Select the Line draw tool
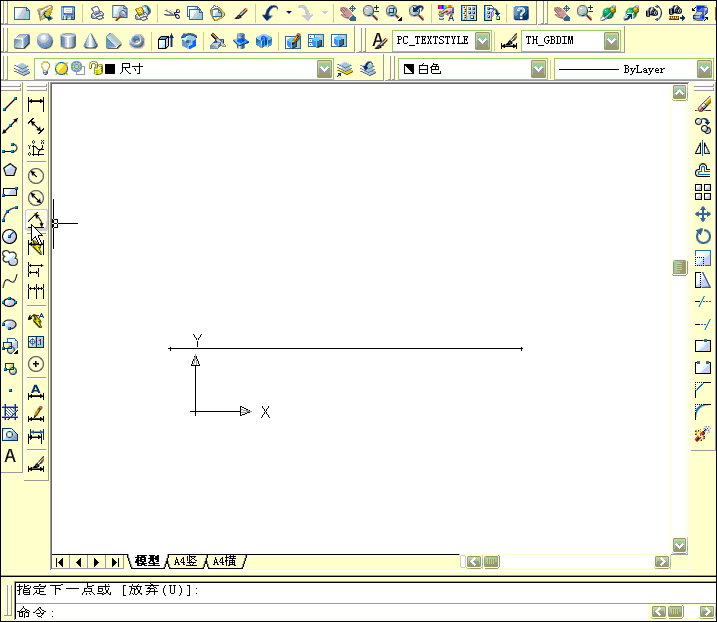The width and height of the screenshot is (717, 622). [x=10, y=104]
